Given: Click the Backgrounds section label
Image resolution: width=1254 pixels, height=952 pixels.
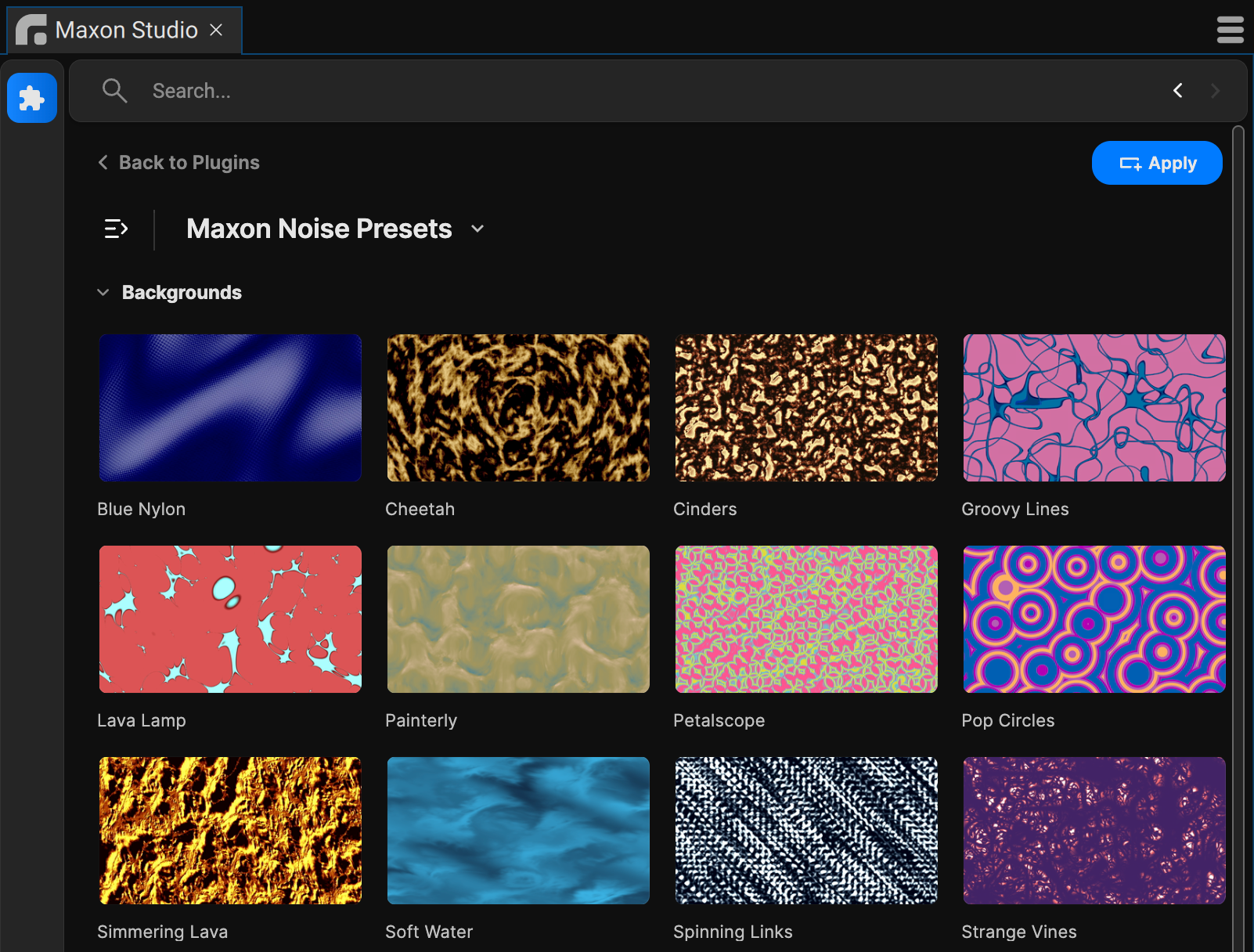Looking at the screenshot, I should click(x=182, y=292).
